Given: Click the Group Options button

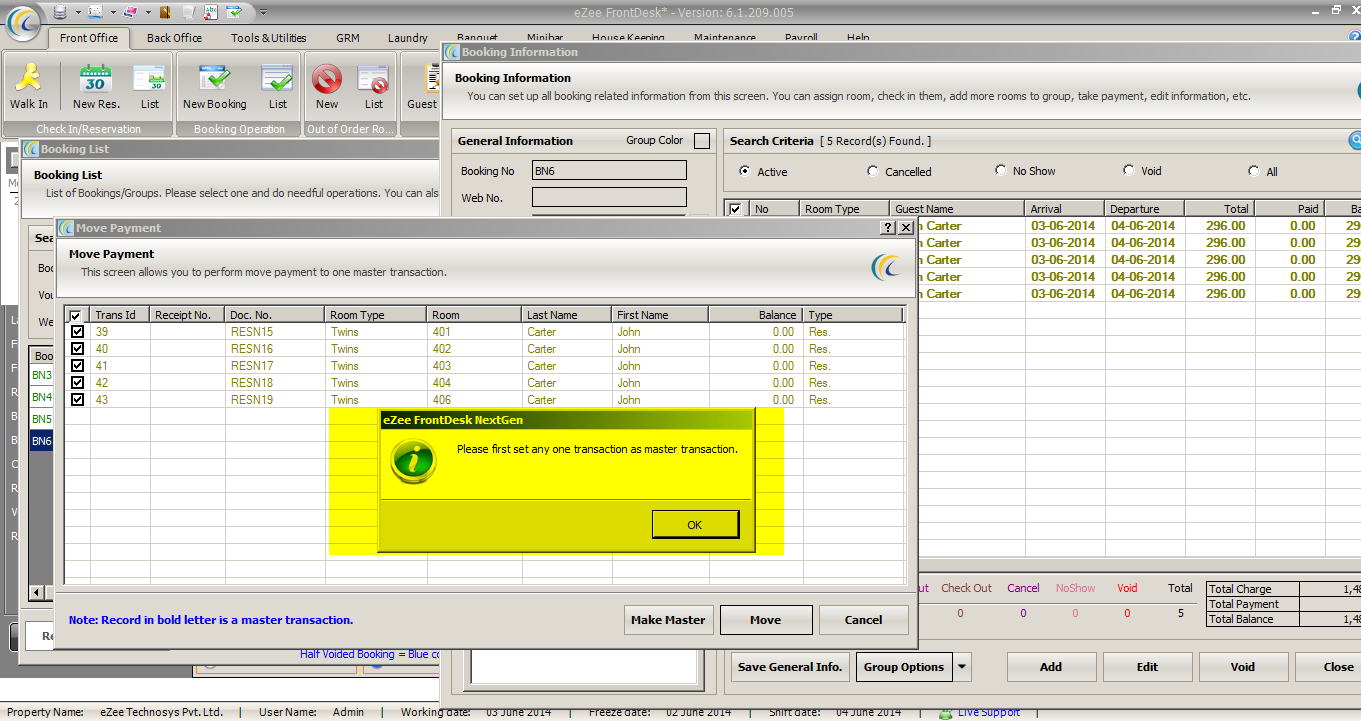Looking at the screenshot, I should point(904,667).
